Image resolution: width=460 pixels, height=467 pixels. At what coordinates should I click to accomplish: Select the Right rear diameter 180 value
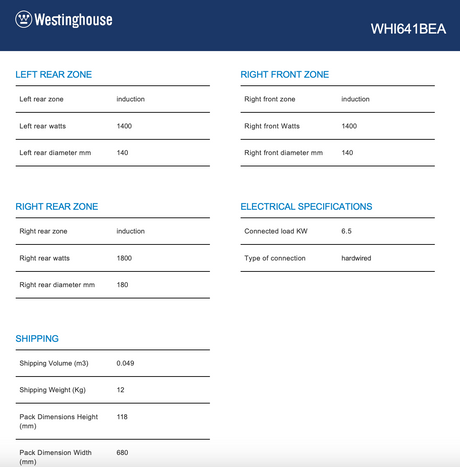pos(122,285)
